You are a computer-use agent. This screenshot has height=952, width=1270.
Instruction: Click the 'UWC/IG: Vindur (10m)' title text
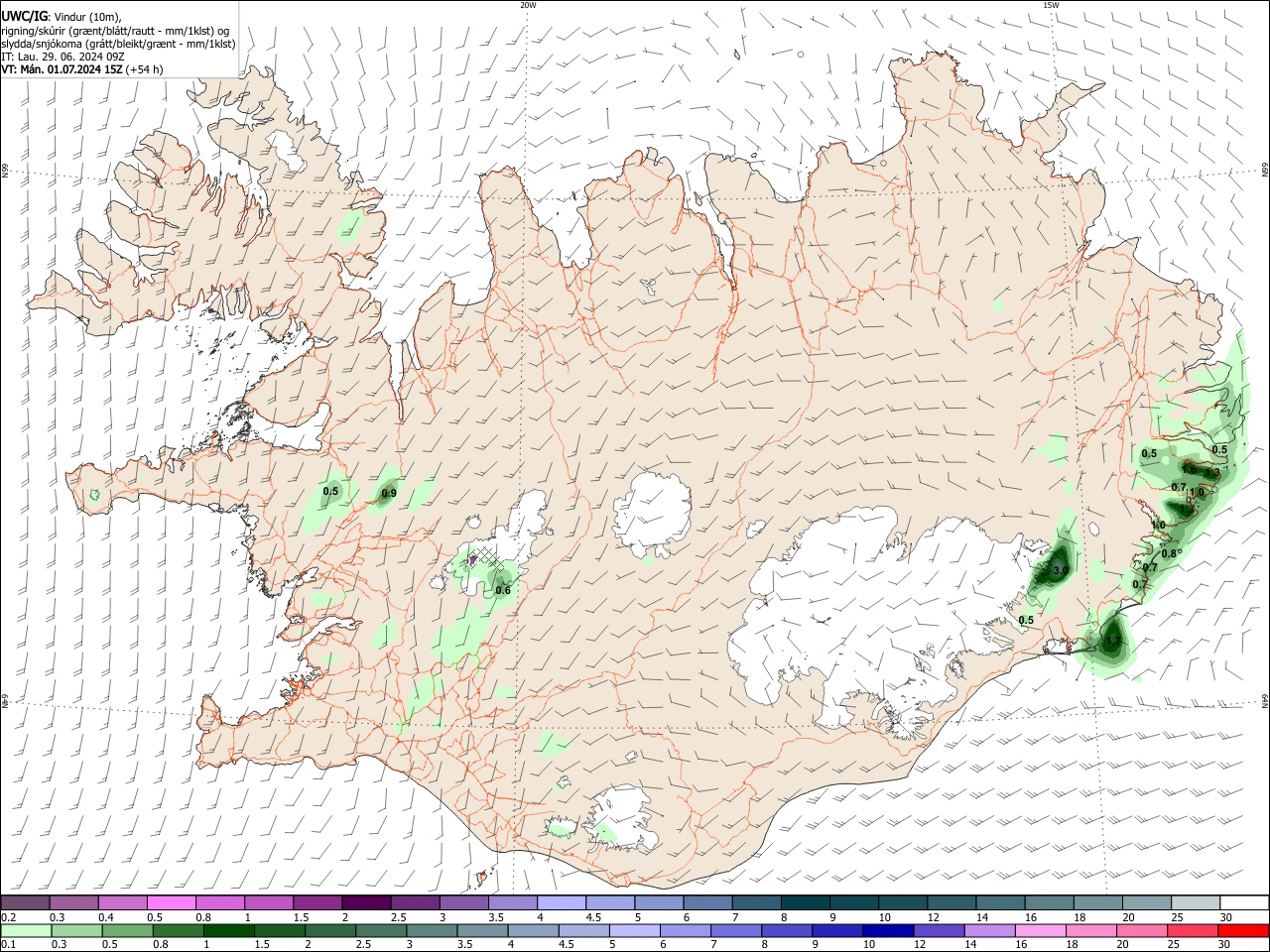pos(62,17)
